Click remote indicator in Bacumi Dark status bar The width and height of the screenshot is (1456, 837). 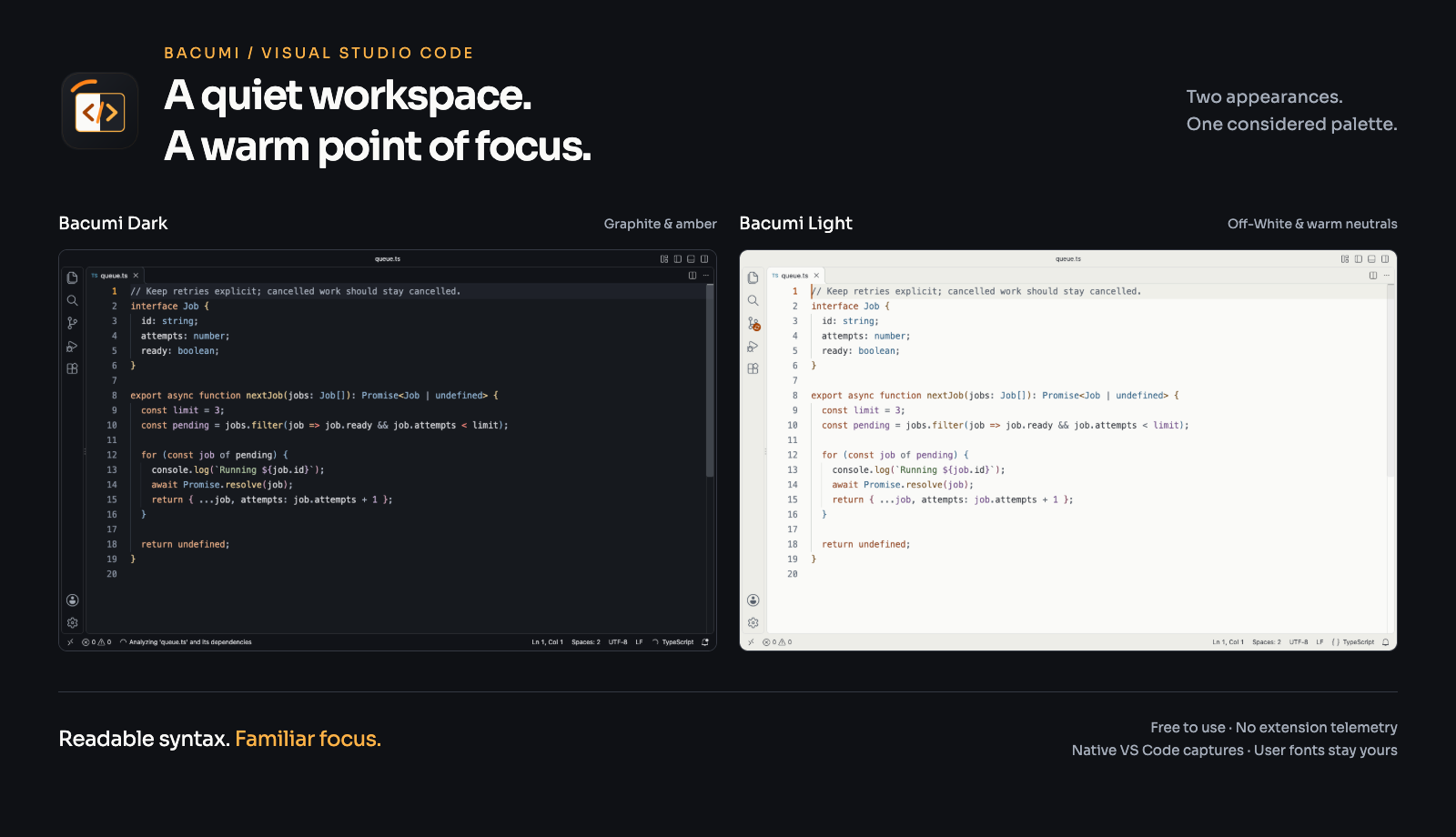coord(70,642)
